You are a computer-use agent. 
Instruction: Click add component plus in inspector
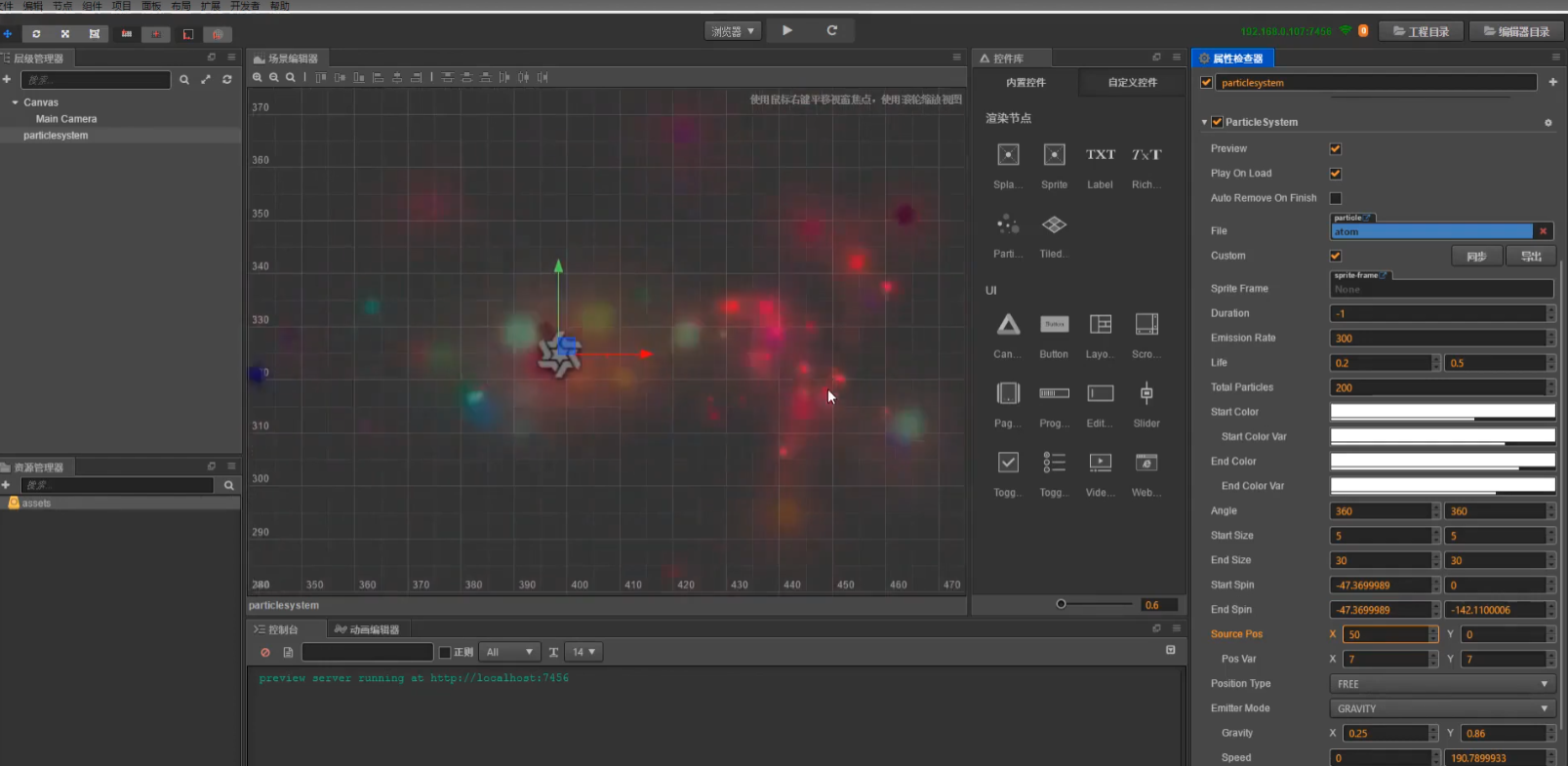point(1552,82)
